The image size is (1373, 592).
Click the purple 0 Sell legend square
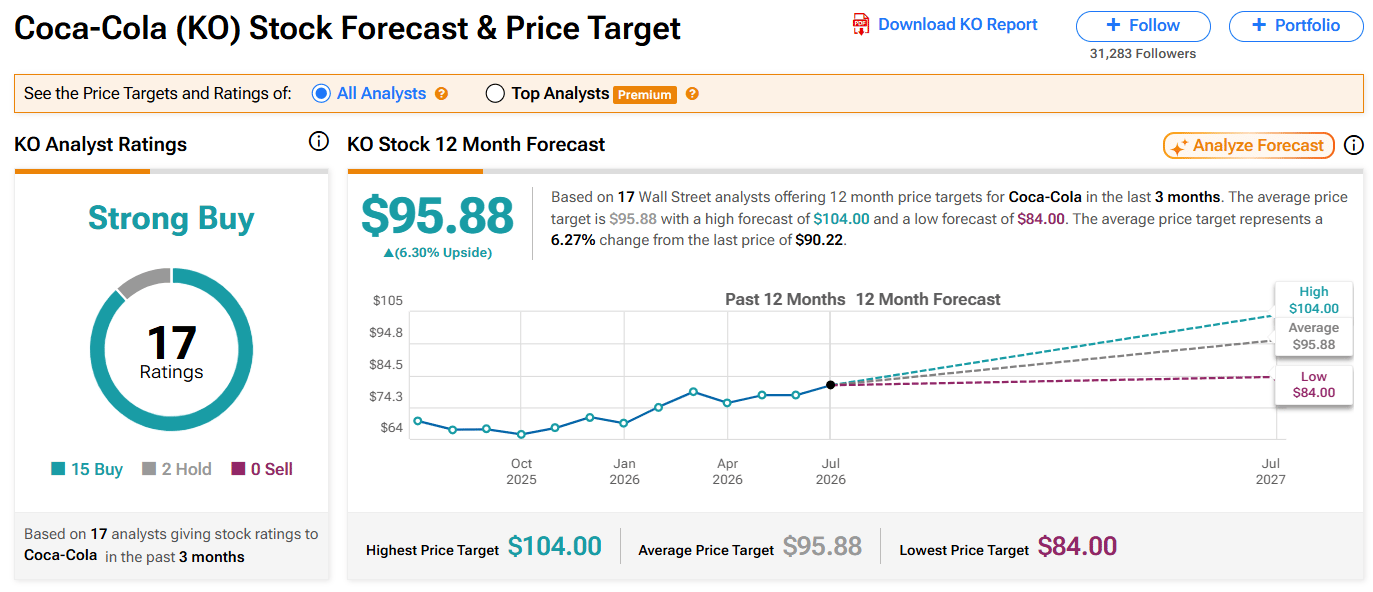238,469
